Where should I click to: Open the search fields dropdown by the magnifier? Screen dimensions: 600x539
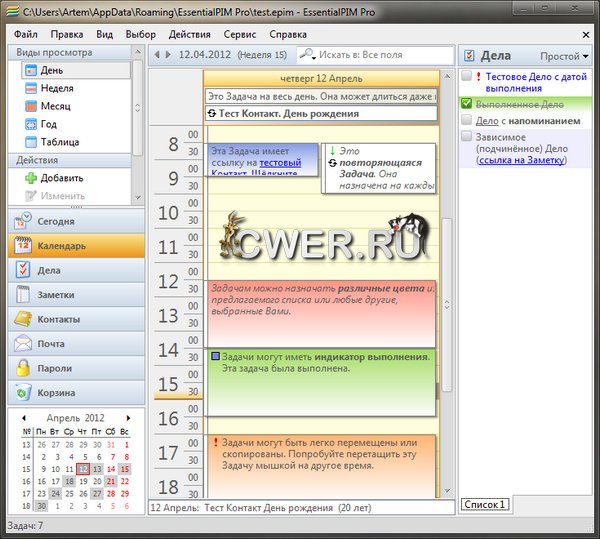(x=310, y=54)
